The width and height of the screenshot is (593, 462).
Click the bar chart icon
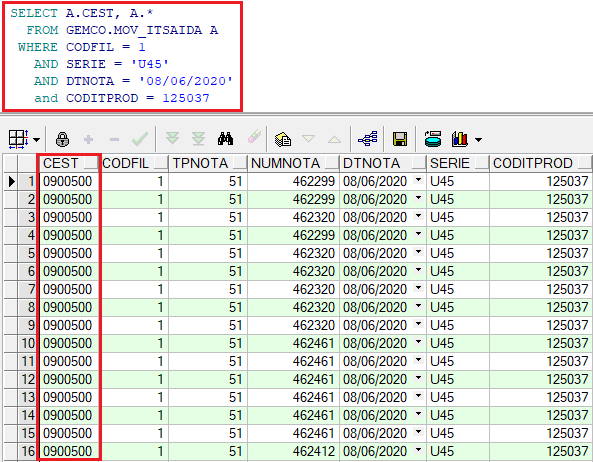pyautogui.click(x=460, y=139)
